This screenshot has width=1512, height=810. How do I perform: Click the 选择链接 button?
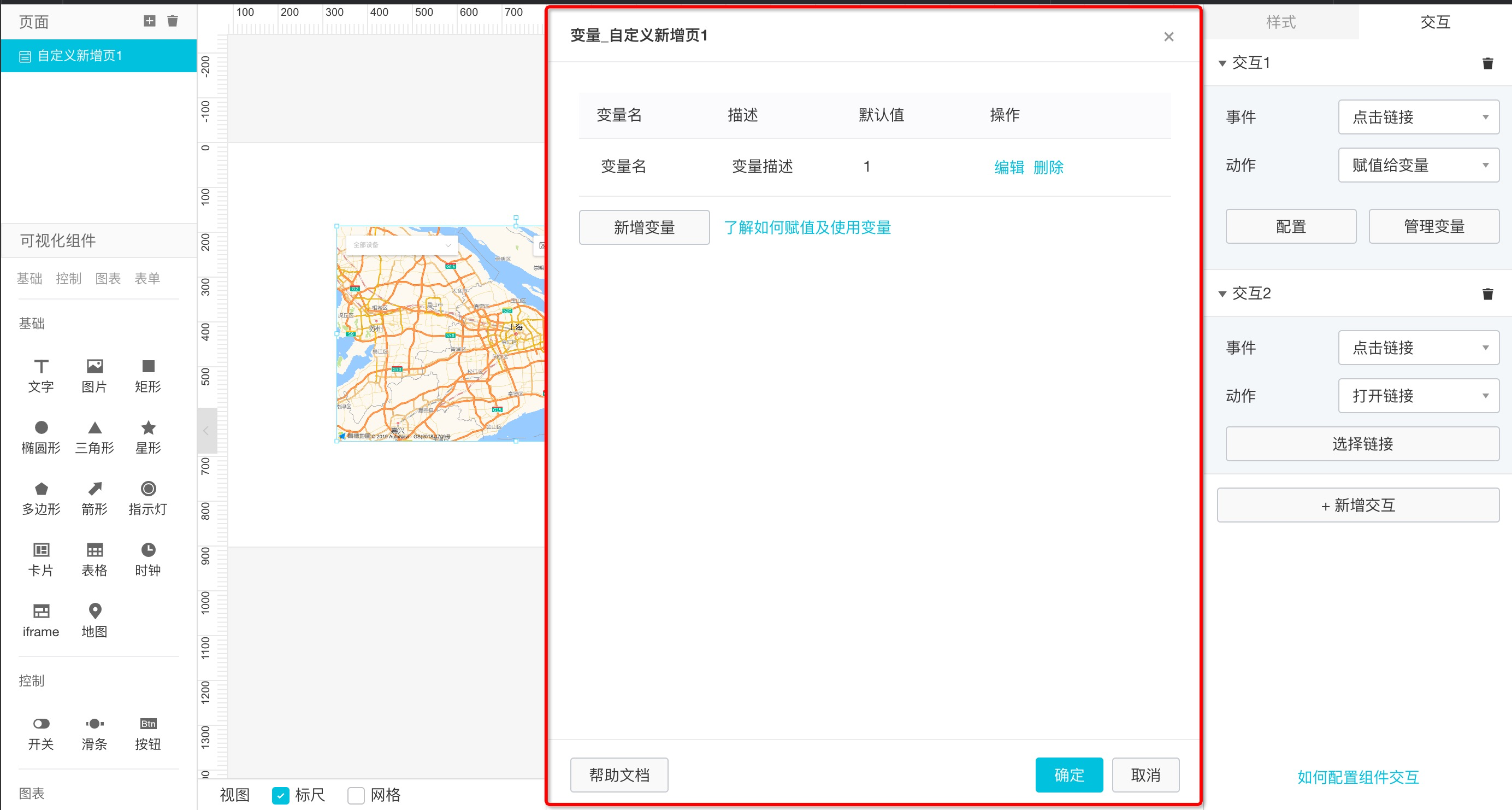[x=1362, y=443]
